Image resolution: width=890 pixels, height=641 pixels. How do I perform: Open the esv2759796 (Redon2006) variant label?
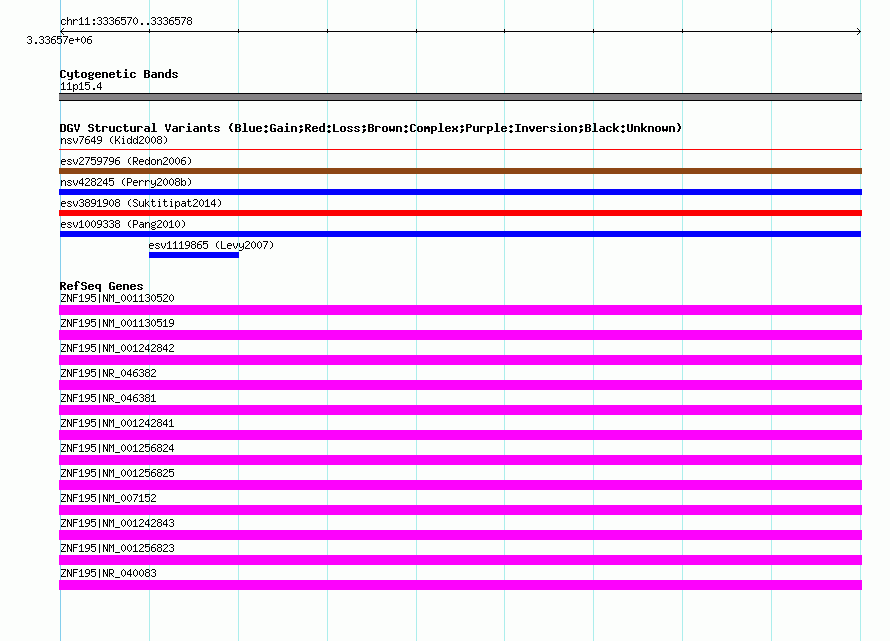pyautogui.click(x=126, y=161)
